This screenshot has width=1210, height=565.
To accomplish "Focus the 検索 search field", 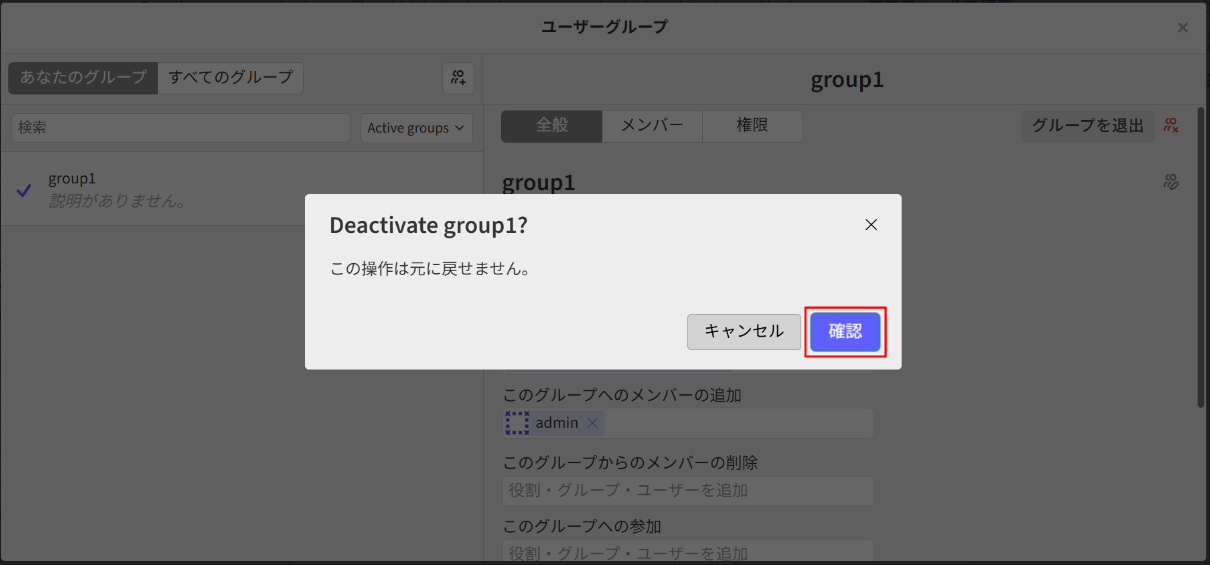I will click(181, 128).
